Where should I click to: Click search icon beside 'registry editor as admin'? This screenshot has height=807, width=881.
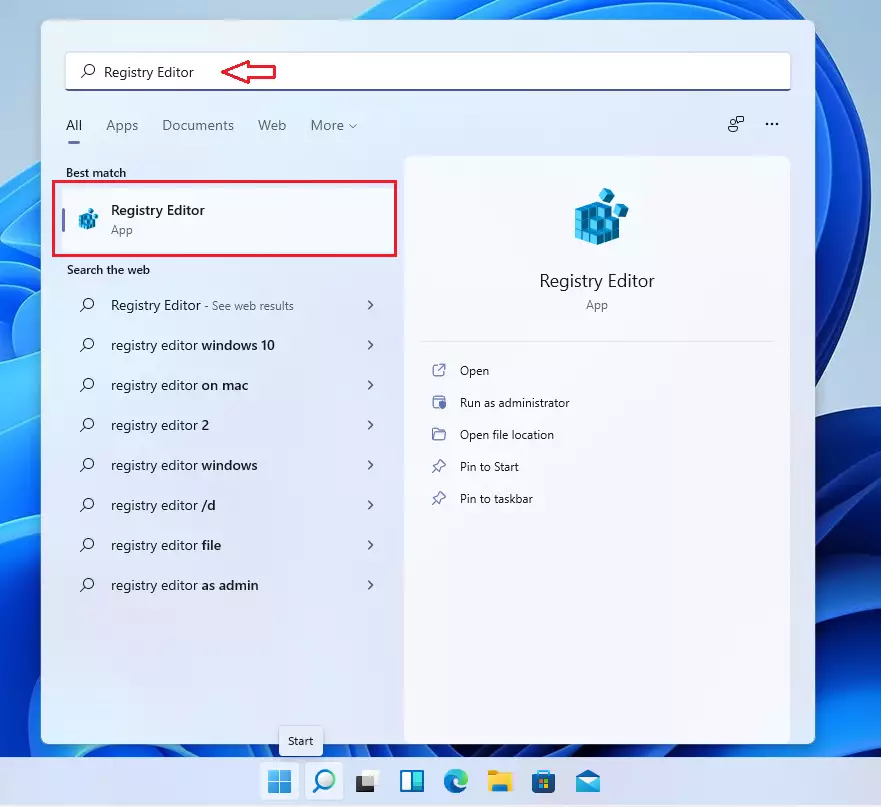(x=87, y=585)
